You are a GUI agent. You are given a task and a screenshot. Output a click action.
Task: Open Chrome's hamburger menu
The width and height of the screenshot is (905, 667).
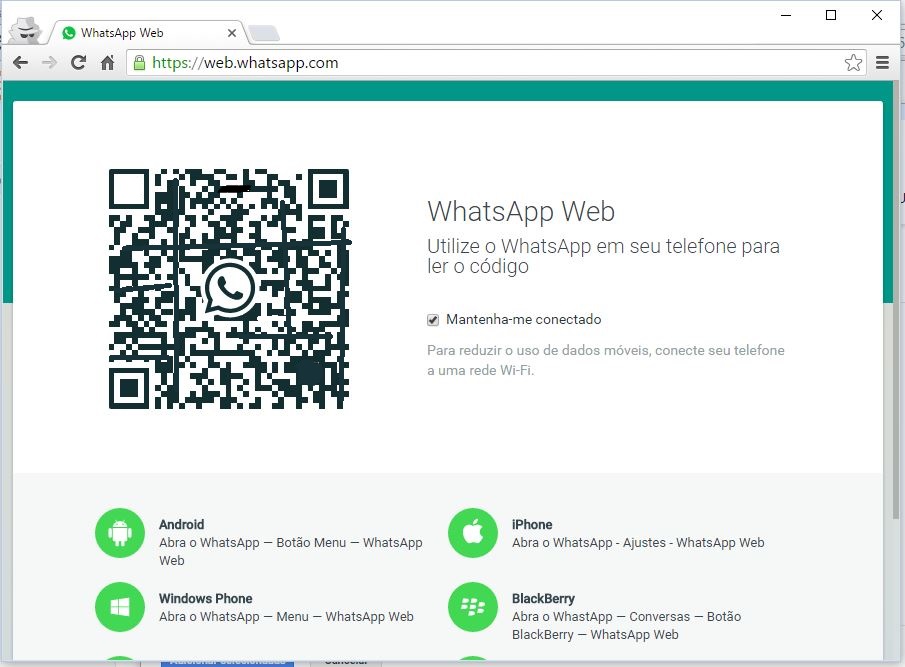pyautogui.click(x=883, y=62)
